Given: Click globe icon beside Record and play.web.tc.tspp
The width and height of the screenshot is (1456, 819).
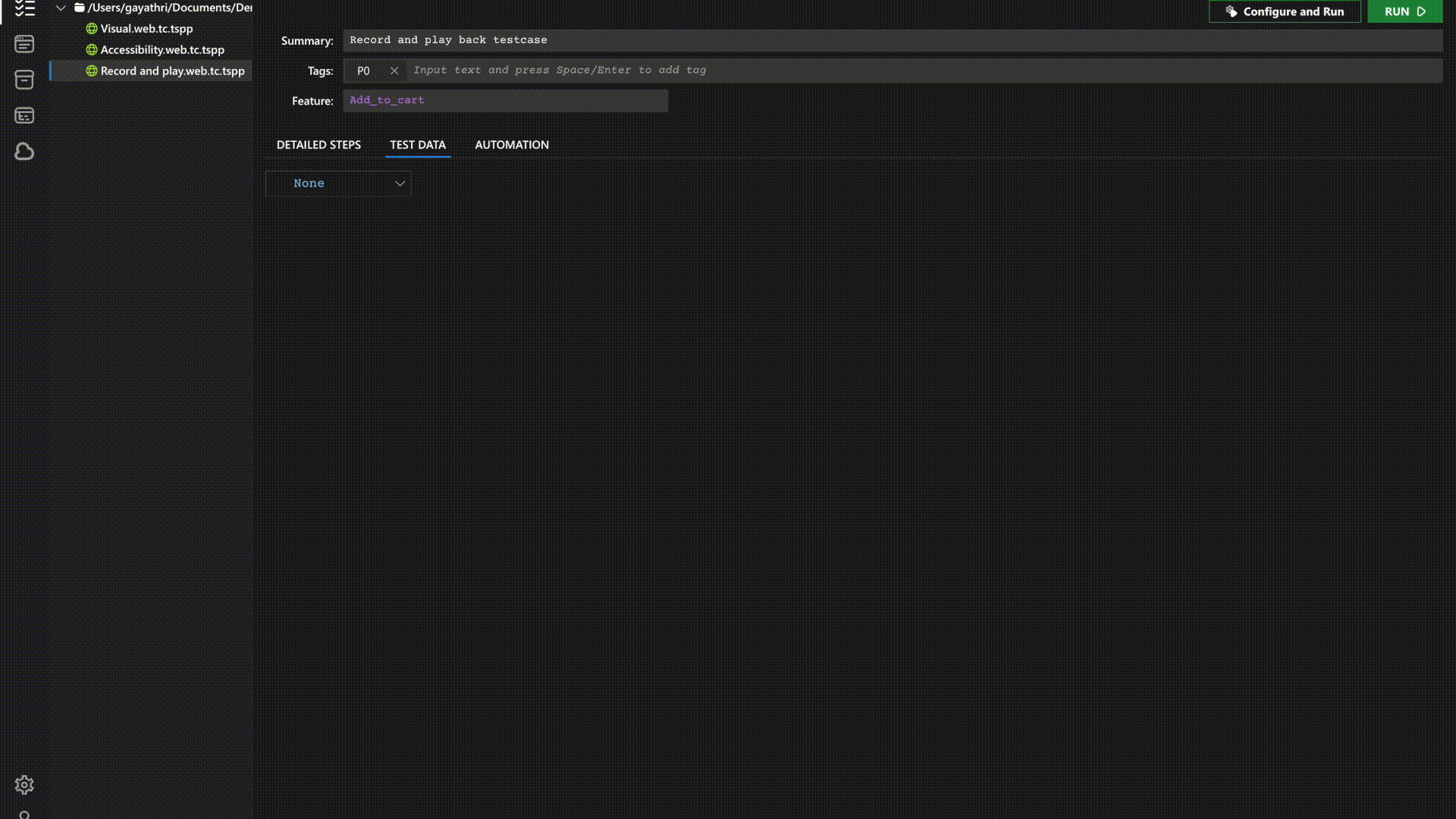Looking at the screenshot, I should (x=92, y=71).
